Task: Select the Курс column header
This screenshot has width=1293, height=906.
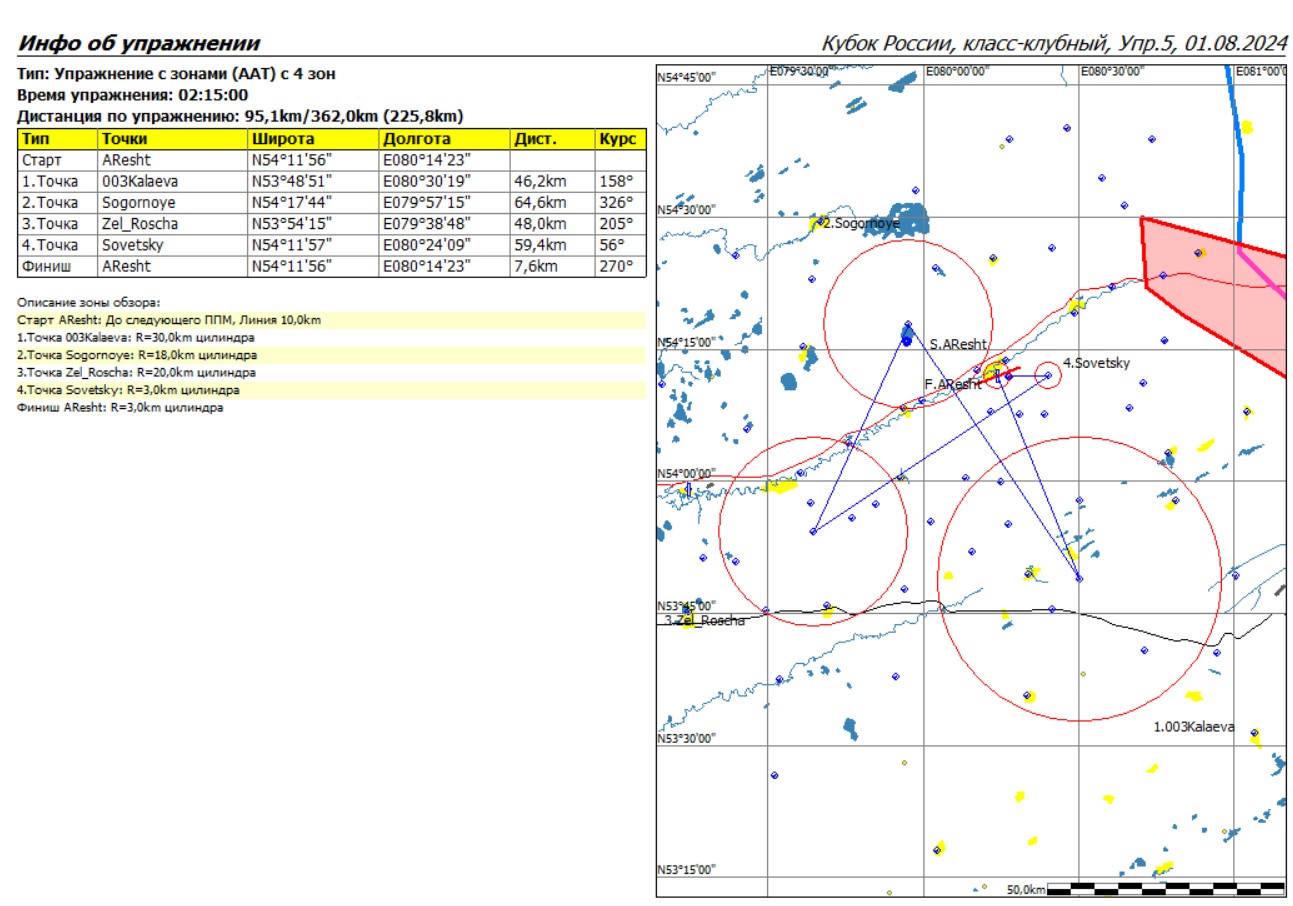Action: (620, 139)
